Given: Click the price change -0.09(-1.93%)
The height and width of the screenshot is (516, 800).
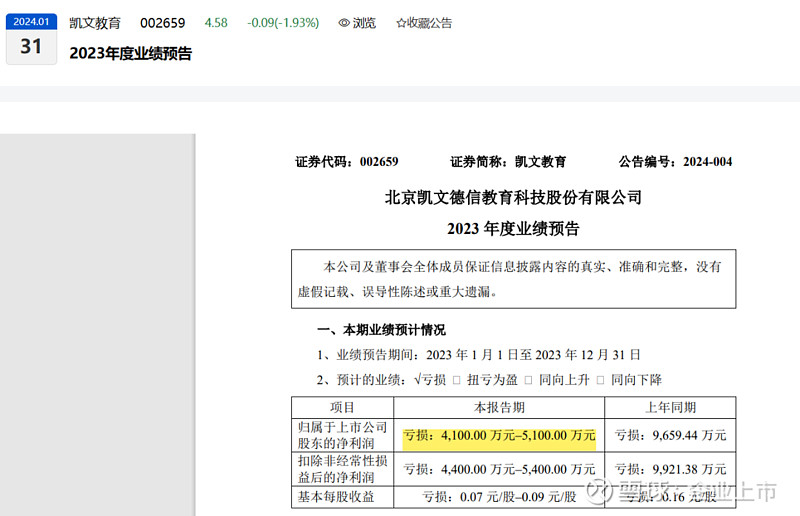Looking at the screenshot, I should (283, 23).
